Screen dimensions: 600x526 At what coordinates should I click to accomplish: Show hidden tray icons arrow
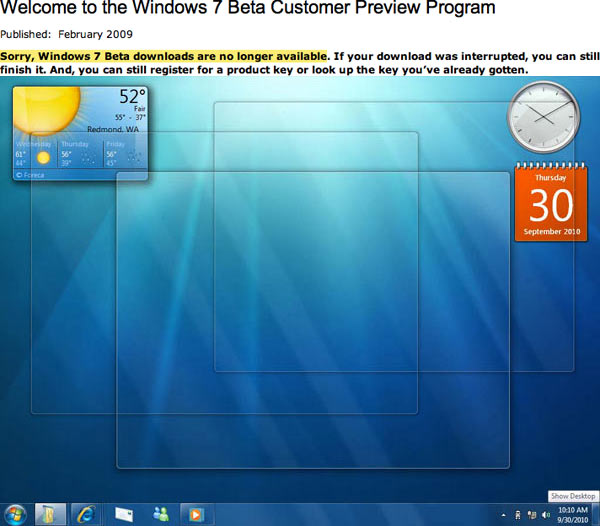(504, 515)
